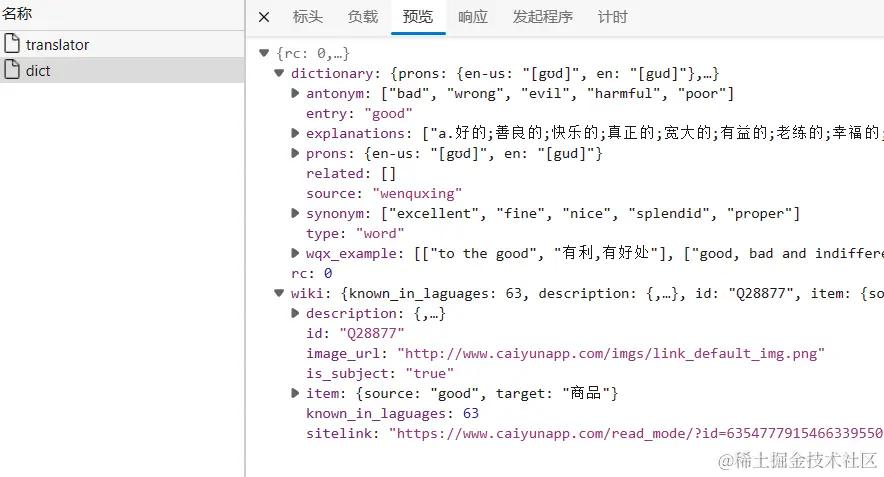Collapse the root {rc: 0,…} object
This screenshot has height=477, width=884.
point(264,53)
